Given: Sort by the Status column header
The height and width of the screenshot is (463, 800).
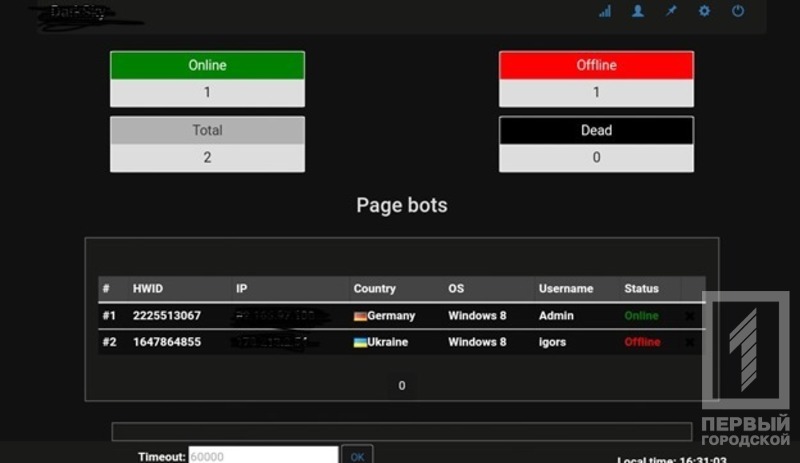Looking at the screenshot, I should click(641, 289).
